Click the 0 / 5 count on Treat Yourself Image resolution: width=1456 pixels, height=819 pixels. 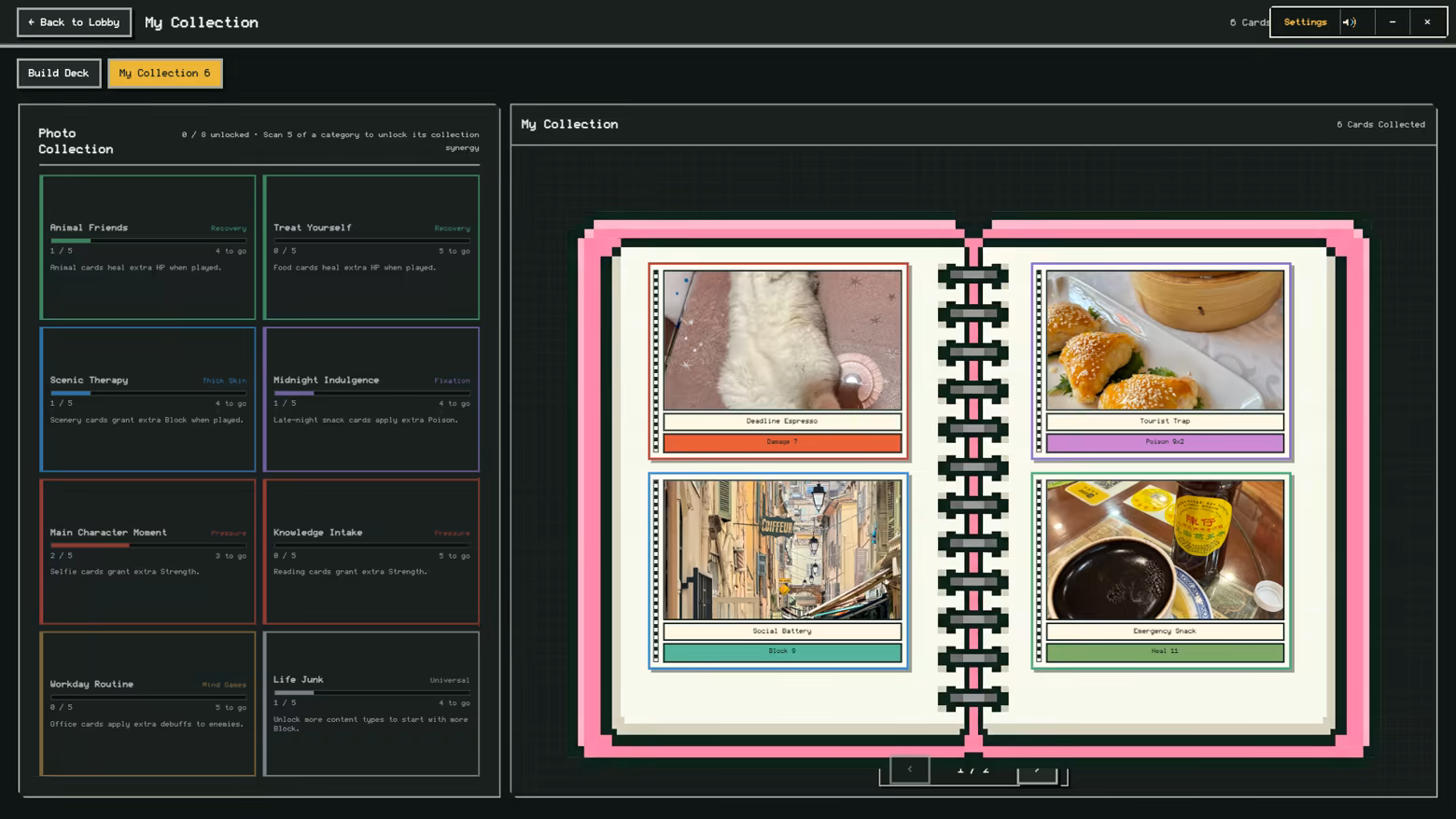[285, 251]
